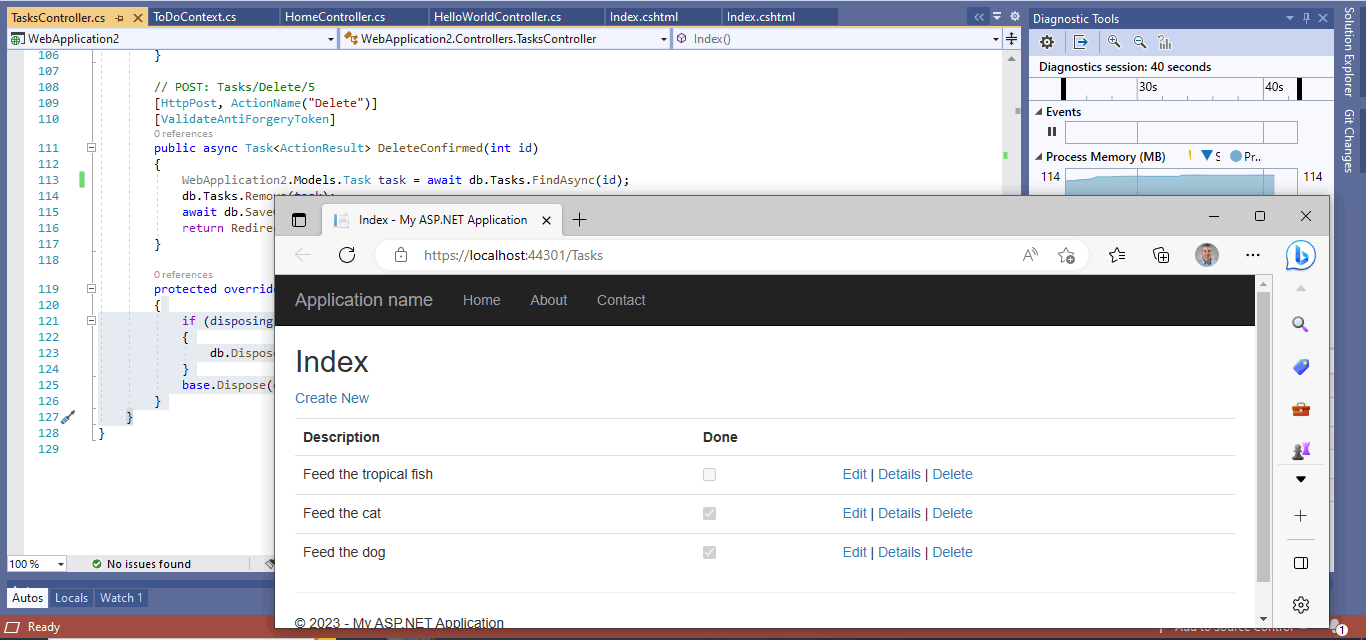
Task: Pin the Diagnostic Tools panel
Action: (1306, 18)
